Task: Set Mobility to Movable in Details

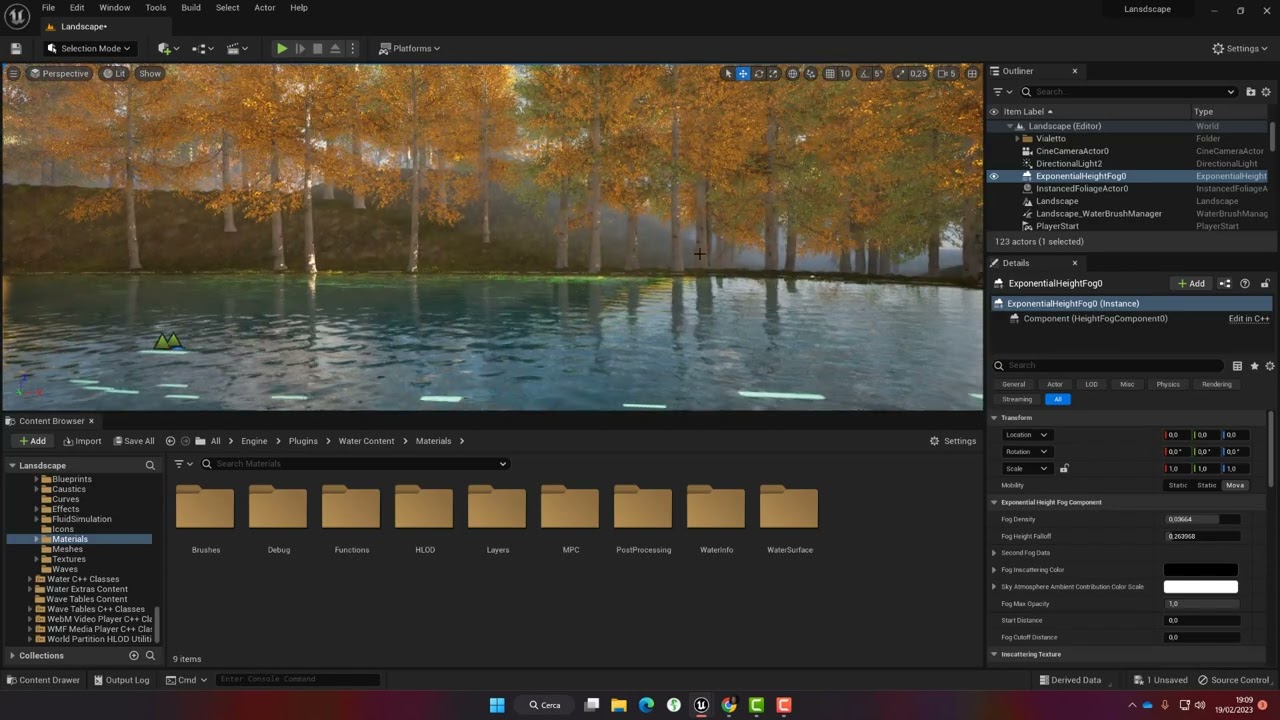Action: click(1235, 485)
